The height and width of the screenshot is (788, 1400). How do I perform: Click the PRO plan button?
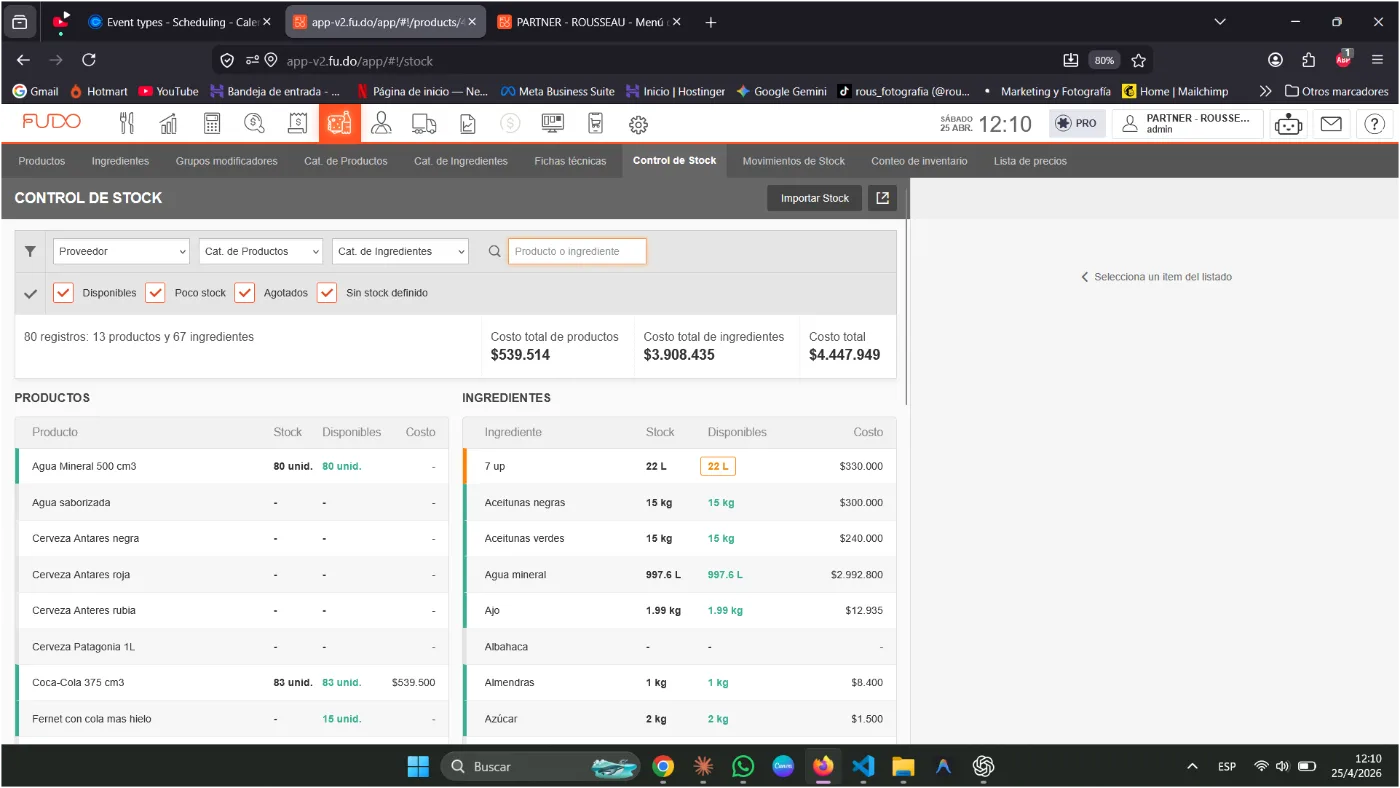point(1077,124)
